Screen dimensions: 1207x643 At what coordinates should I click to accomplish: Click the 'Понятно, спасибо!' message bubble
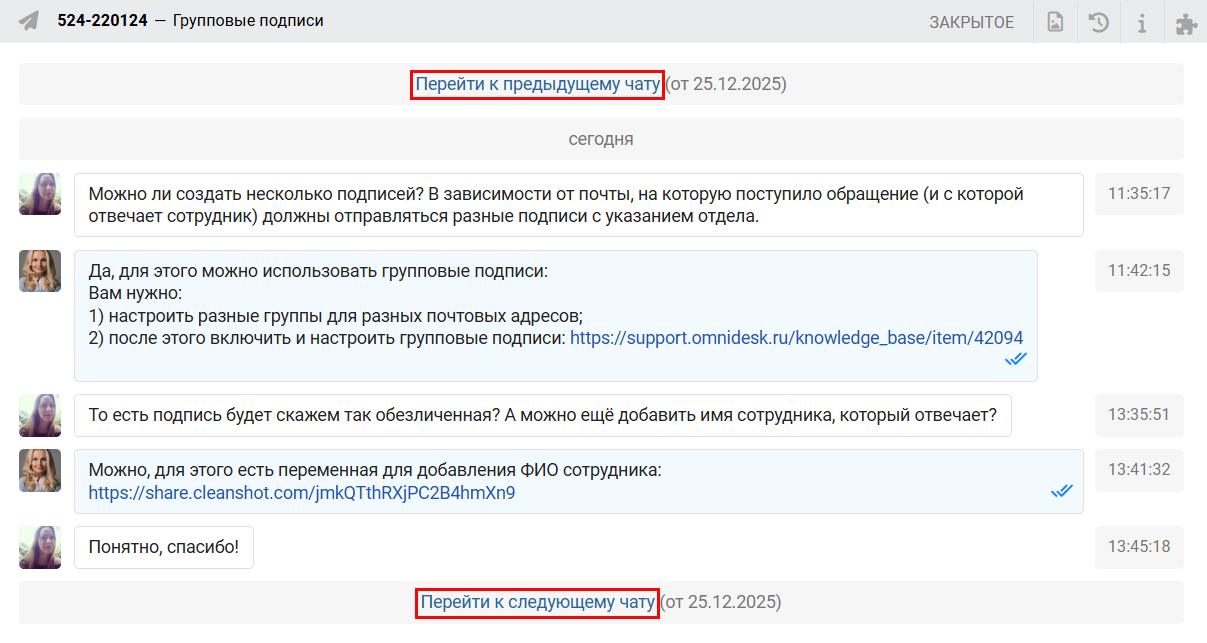pos(164,548)
